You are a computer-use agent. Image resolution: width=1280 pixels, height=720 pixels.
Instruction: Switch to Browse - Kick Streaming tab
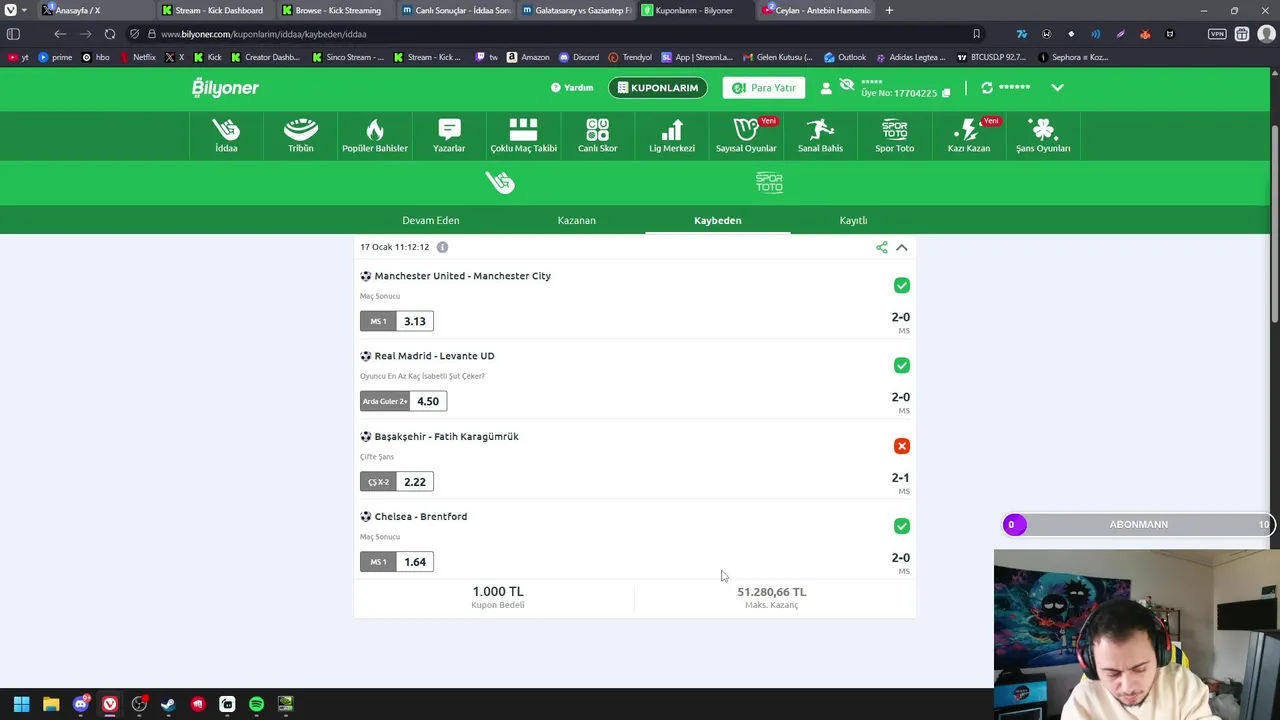point(332,10)
